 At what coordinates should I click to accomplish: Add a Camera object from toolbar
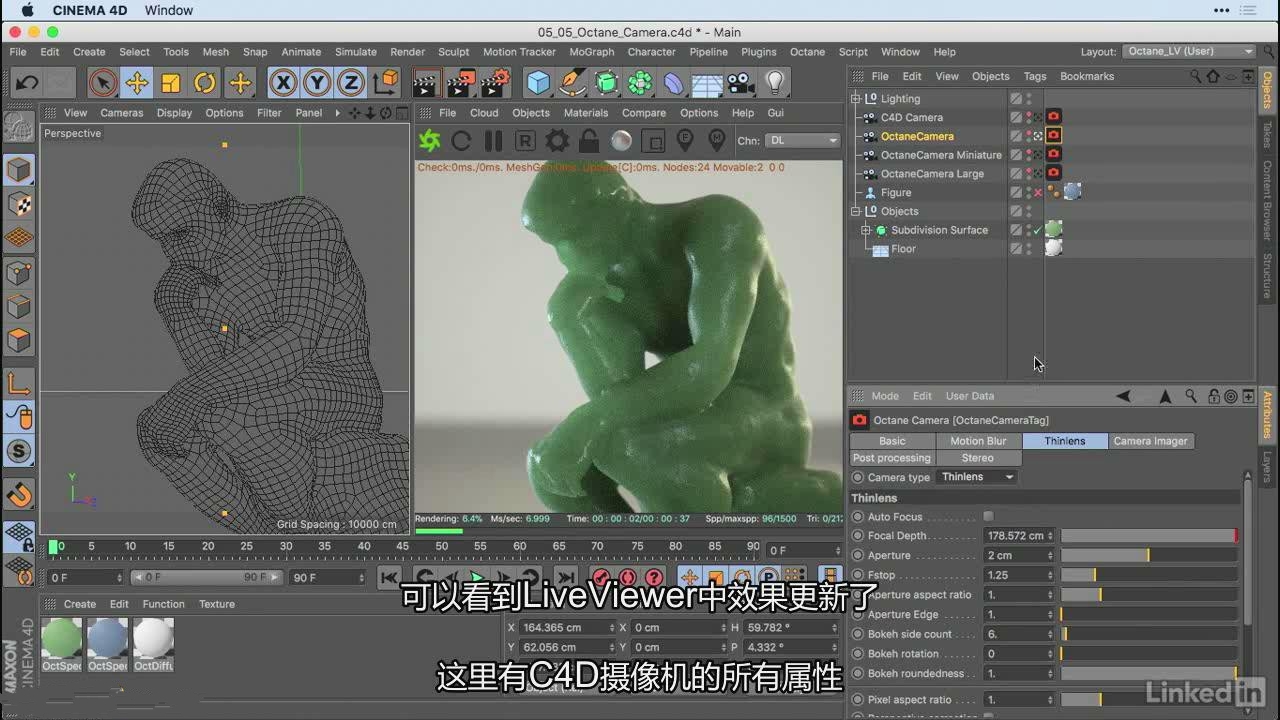tap(740, 83)
